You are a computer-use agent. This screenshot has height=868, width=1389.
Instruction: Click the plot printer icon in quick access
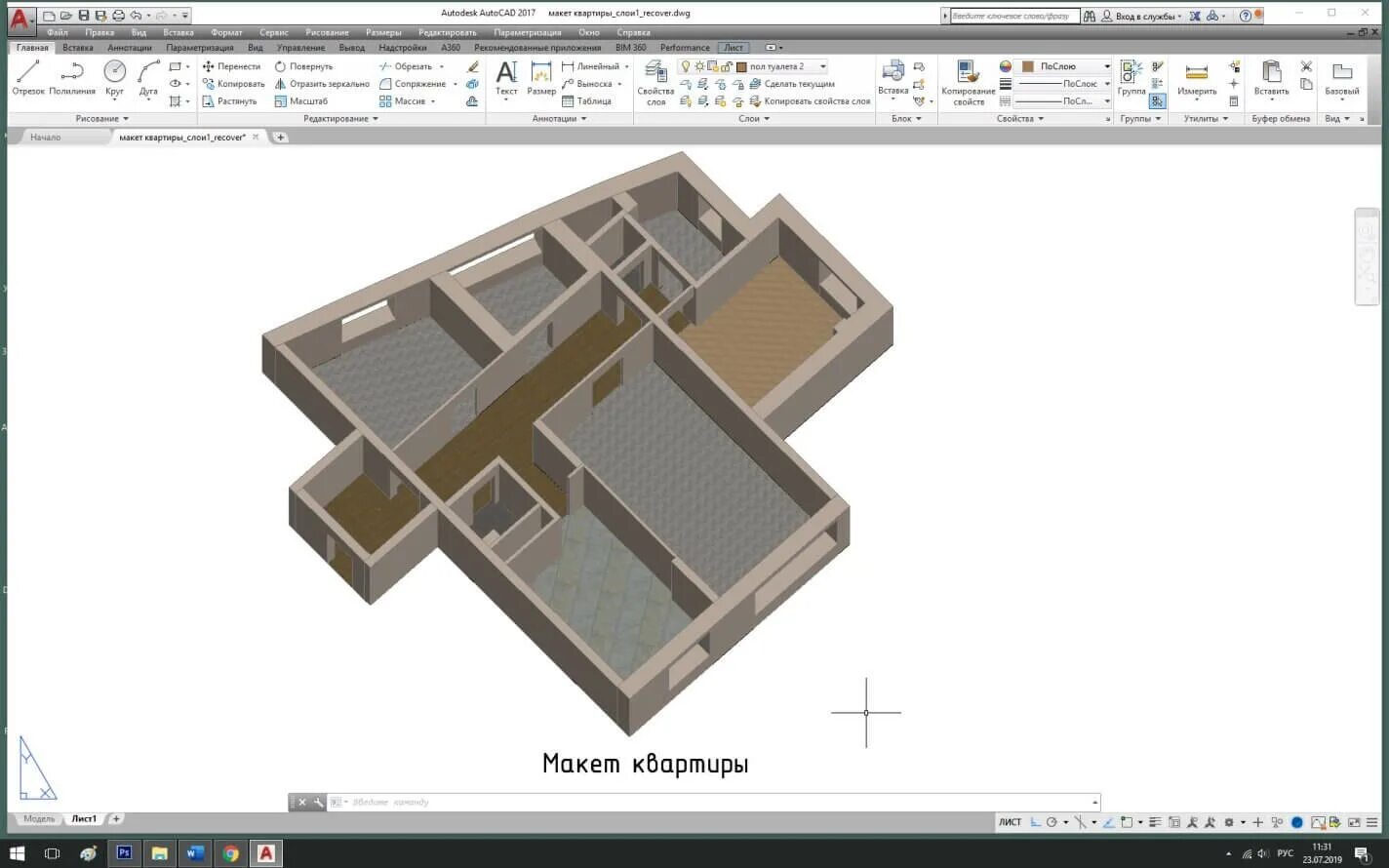118,16
